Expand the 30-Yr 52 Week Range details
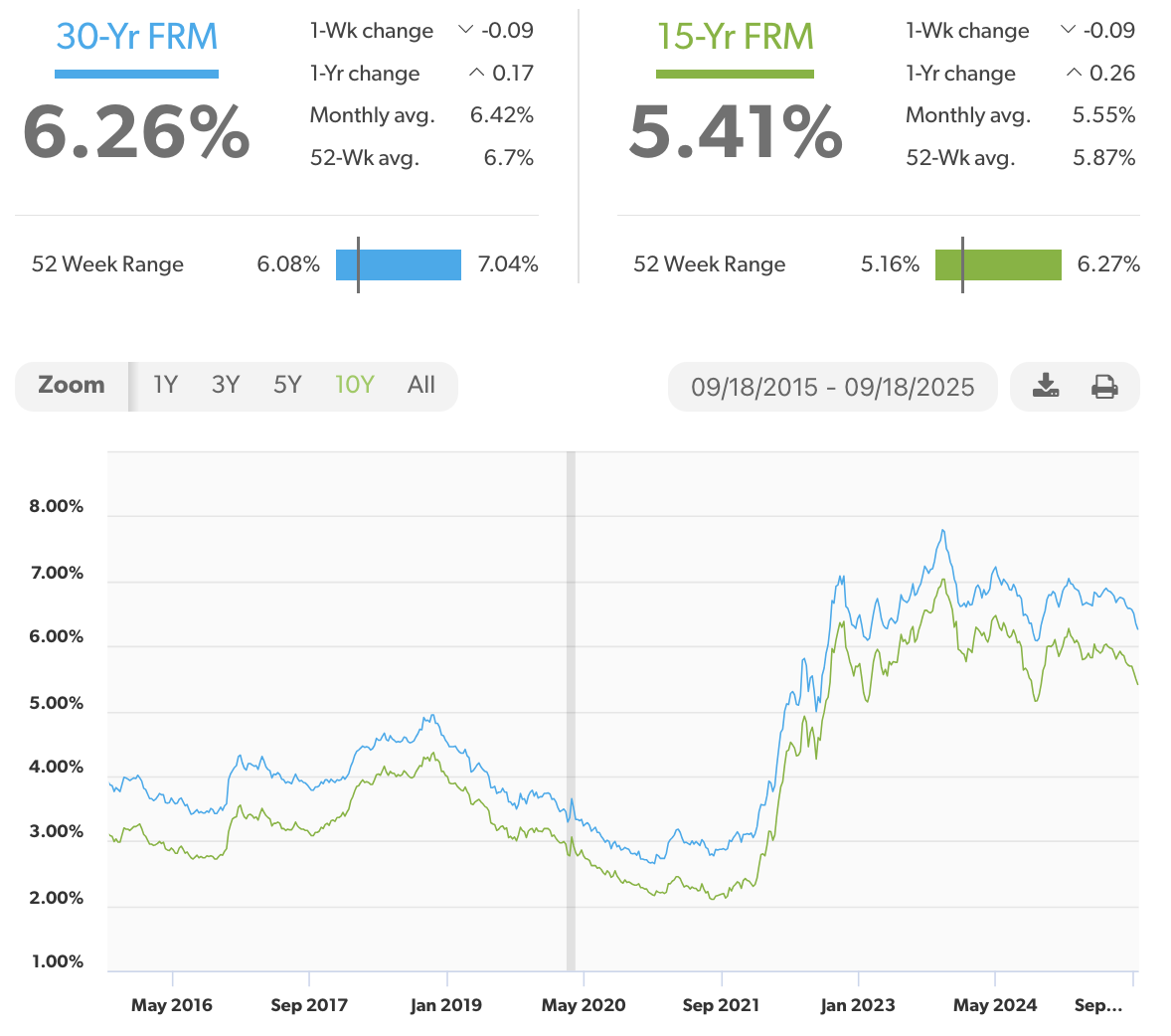The image size is (1171, 1036). click(x=107, y=264)
